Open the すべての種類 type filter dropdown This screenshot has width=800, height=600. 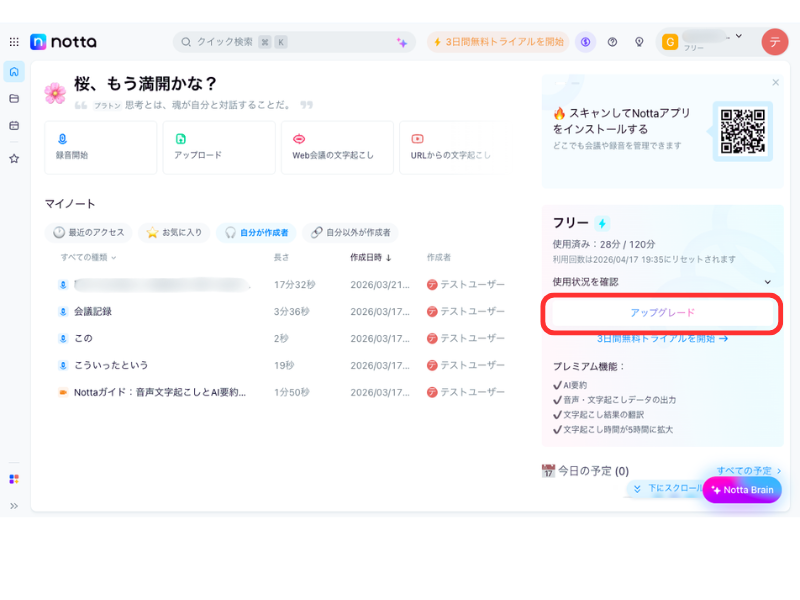pos(88,258)
